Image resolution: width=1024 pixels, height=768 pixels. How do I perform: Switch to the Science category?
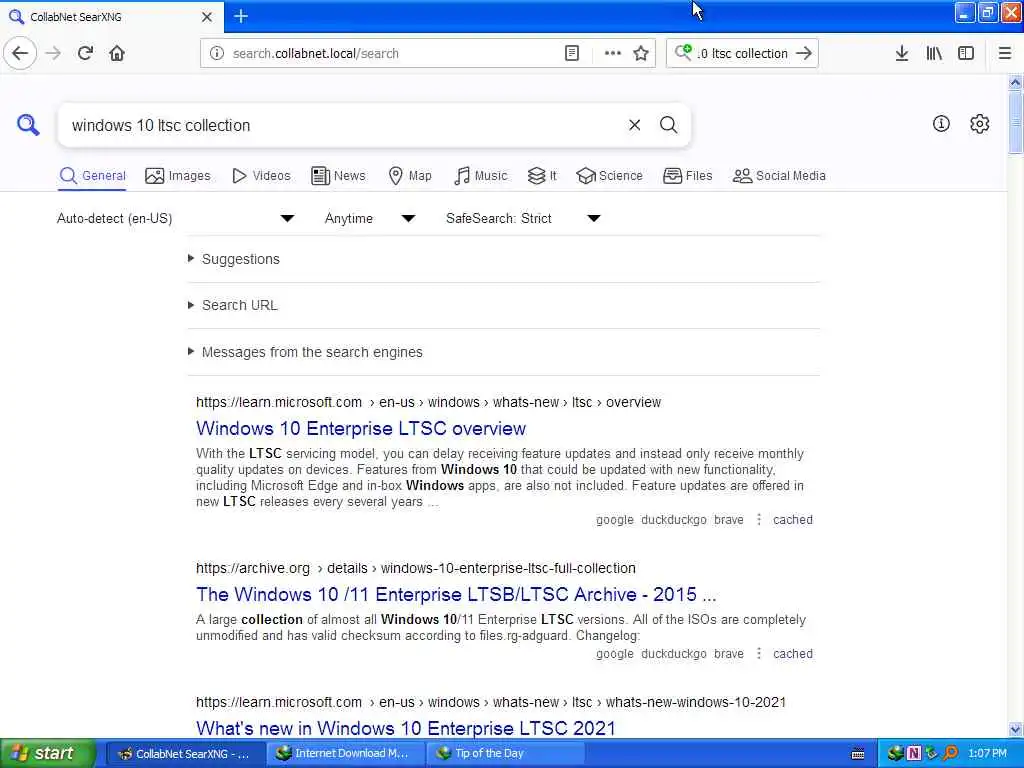click(609, 176)
